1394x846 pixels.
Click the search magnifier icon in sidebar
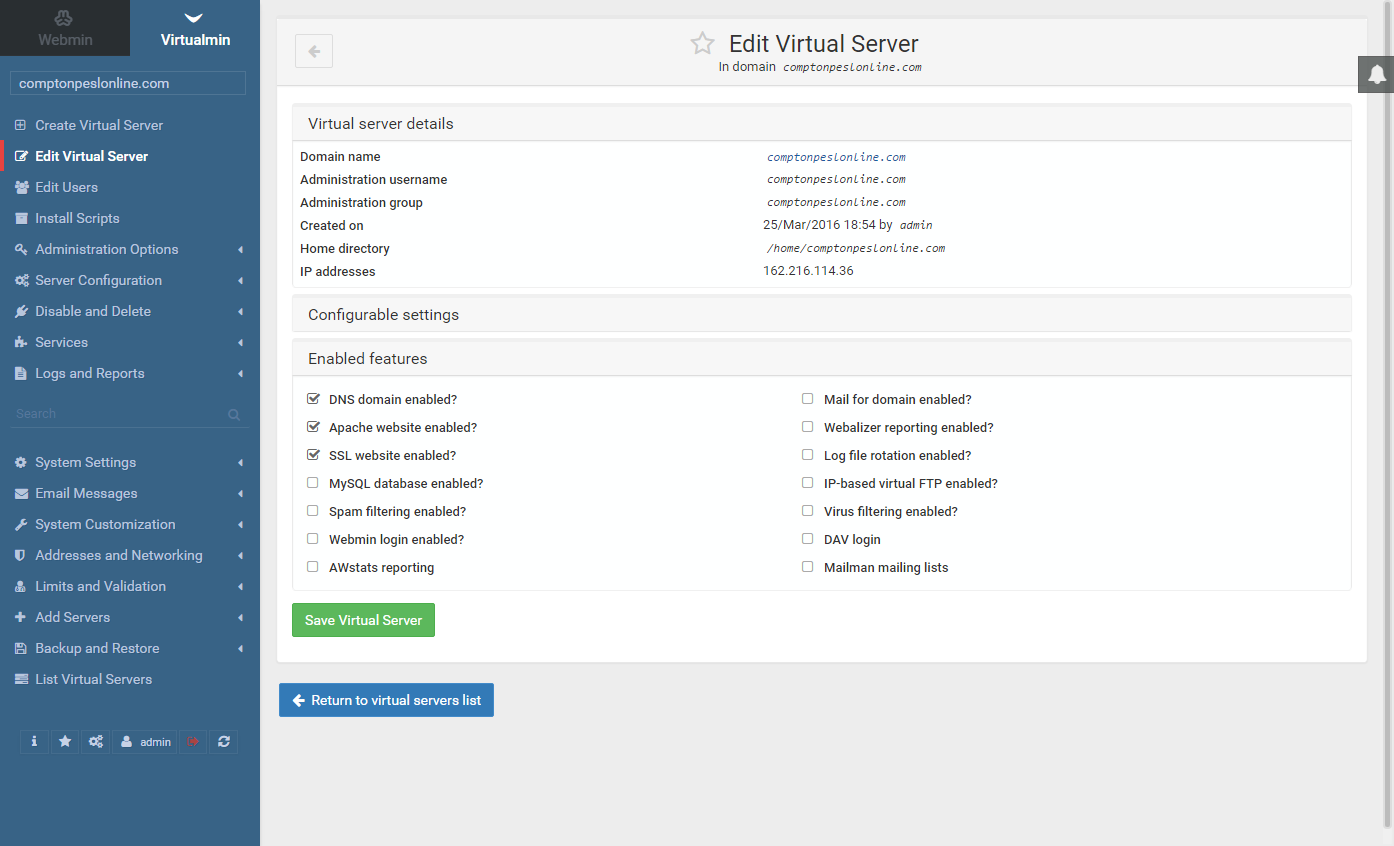[x=234, y=414]
